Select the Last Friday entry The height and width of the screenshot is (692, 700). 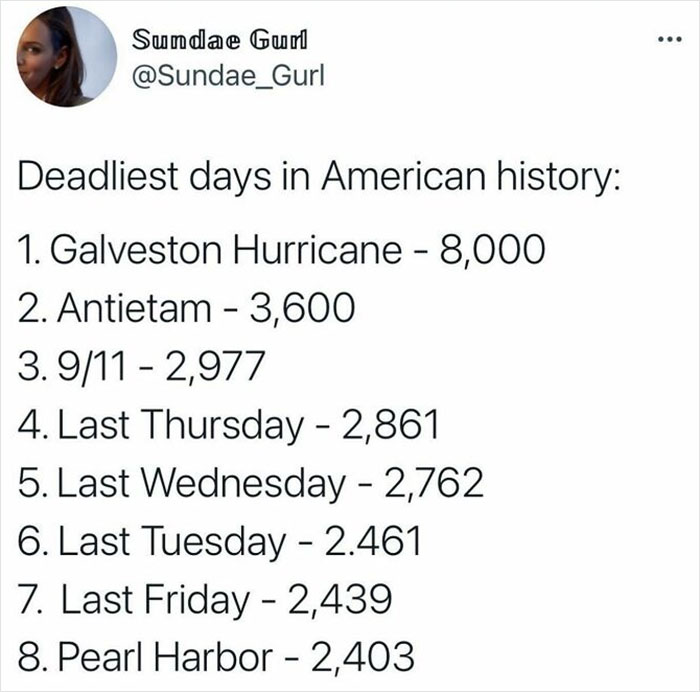tap(155, 600)
